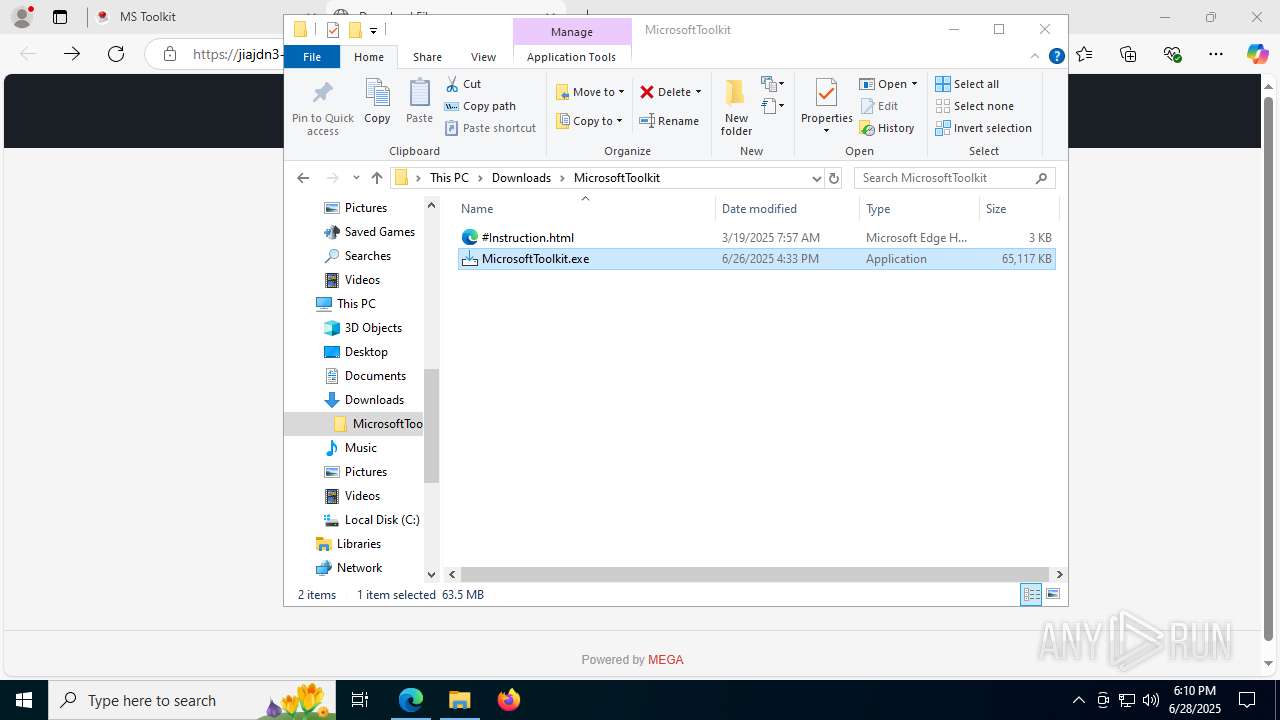
Task: Open Move to dropdown
Action: [590, 92]
